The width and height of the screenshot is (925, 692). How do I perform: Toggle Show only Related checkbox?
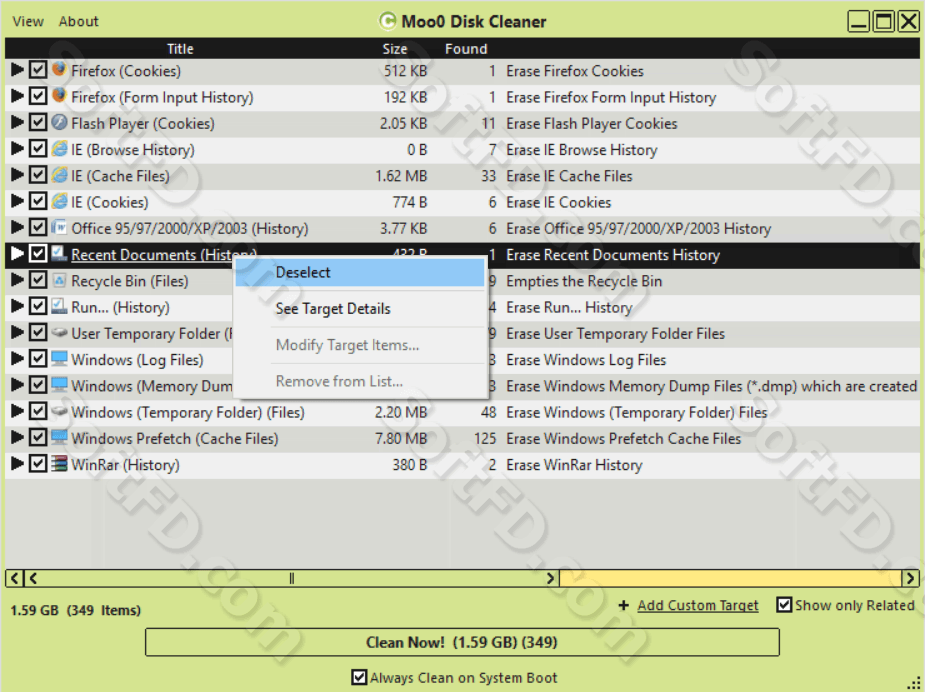coord(784,605)
